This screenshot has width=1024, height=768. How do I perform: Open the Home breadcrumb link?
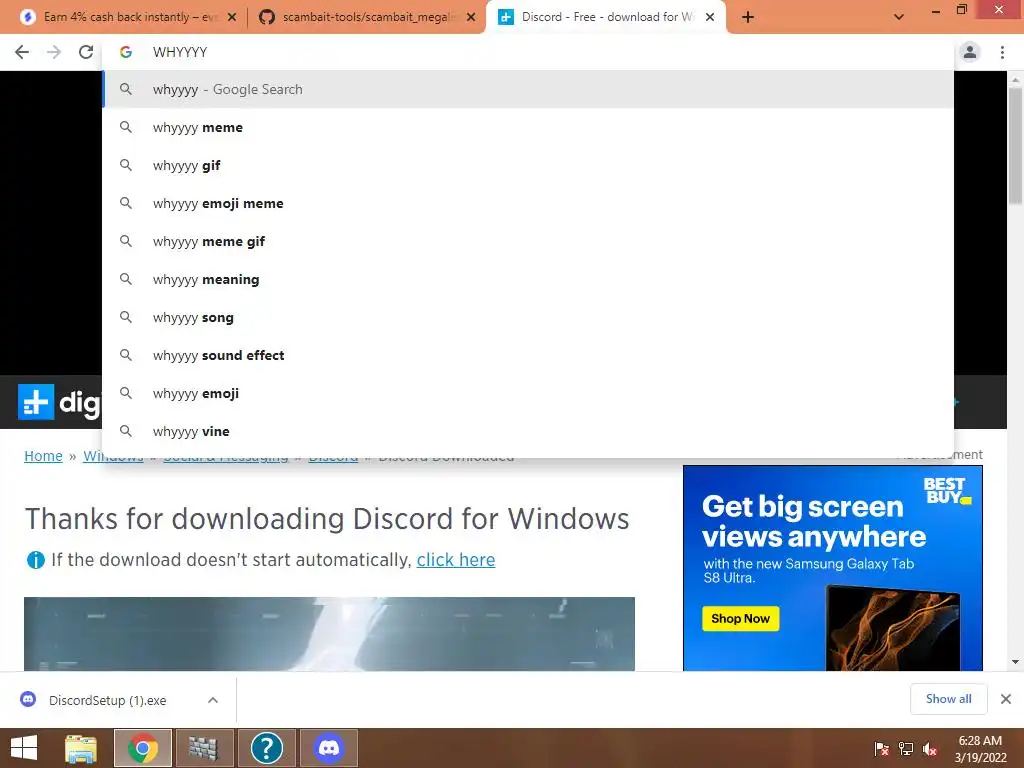tap(43, 456)
